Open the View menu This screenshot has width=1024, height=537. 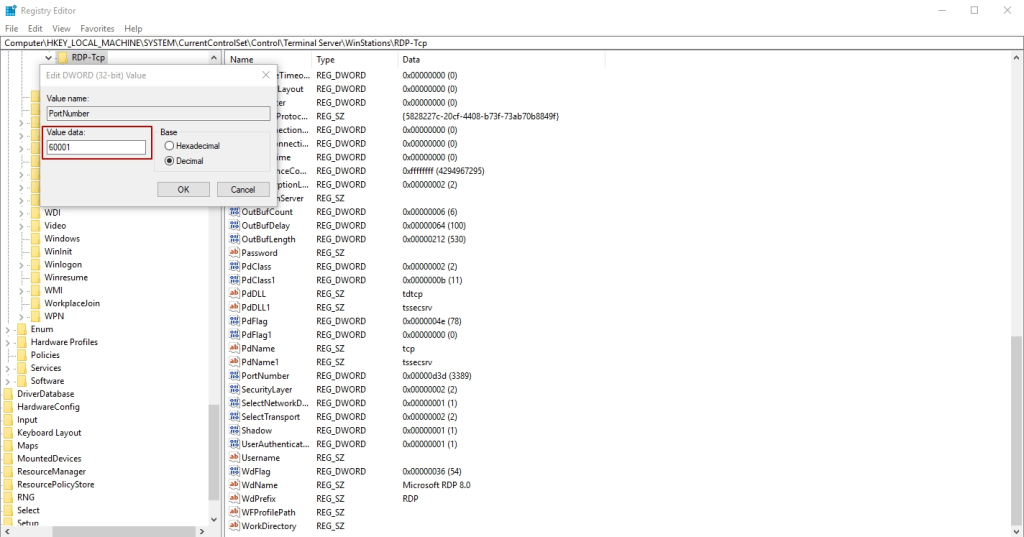[61, 29]
